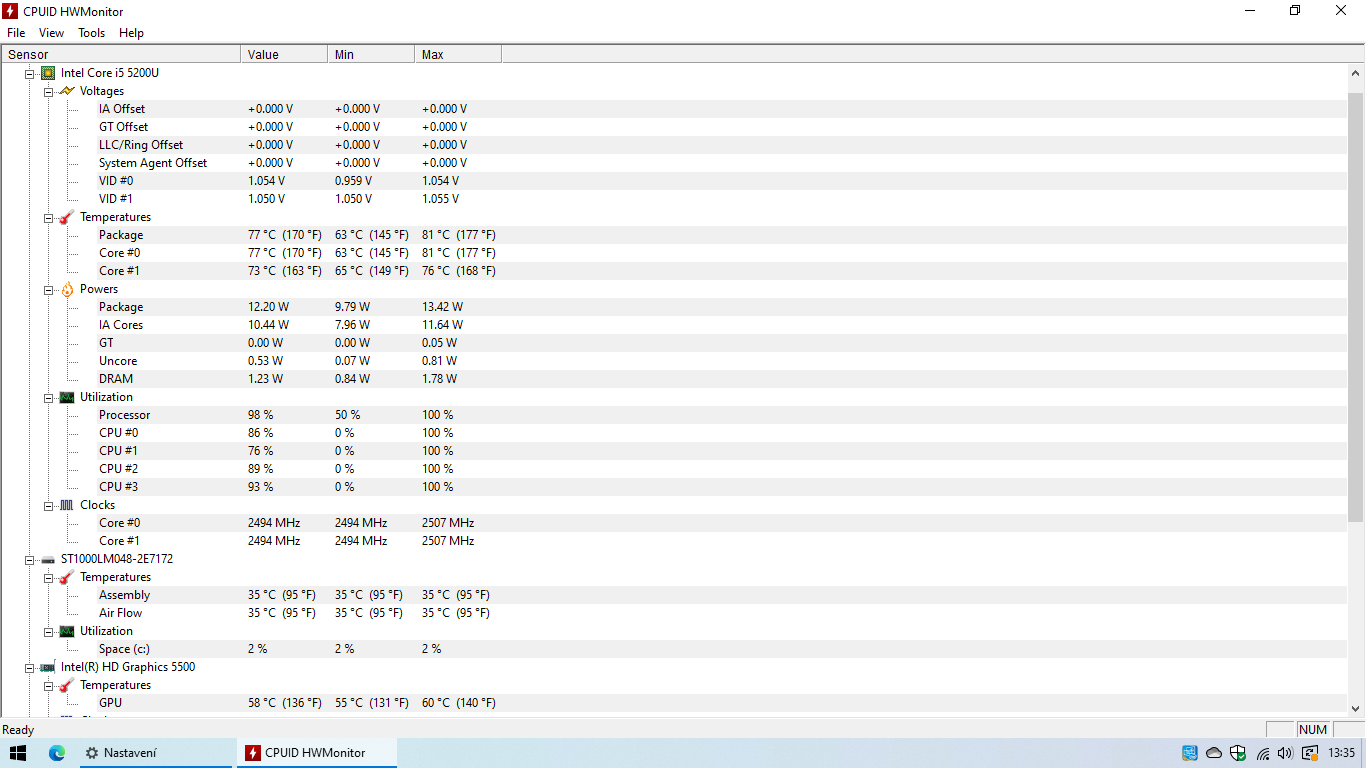1366x768 pixels.
Task: Collapse the Powers section
Action: (49, 289)
